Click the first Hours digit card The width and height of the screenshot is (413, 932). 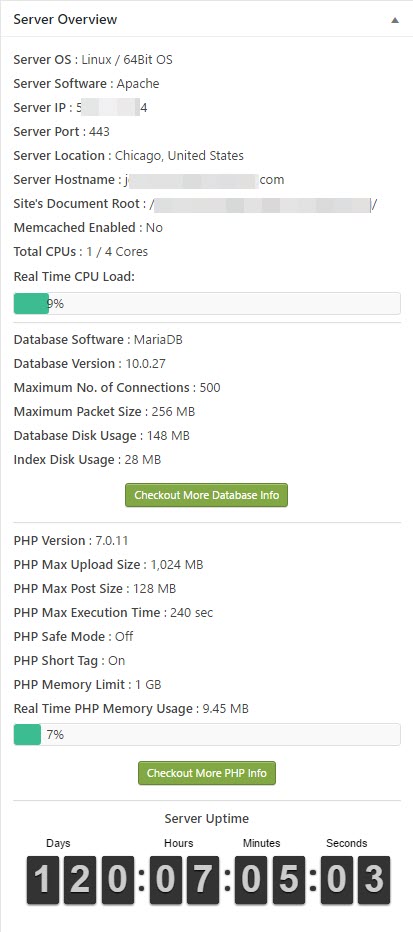(x=166, y=880)
